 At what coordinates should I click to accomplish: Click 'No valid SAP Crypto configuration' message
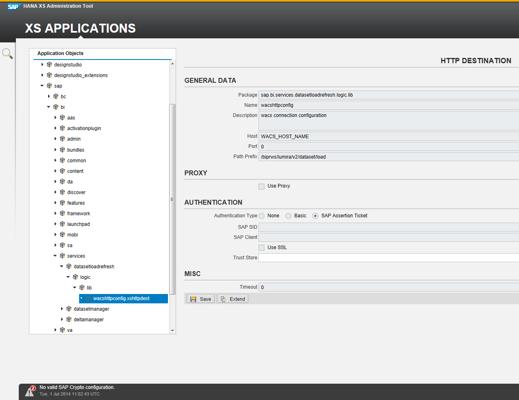[77, 387]
